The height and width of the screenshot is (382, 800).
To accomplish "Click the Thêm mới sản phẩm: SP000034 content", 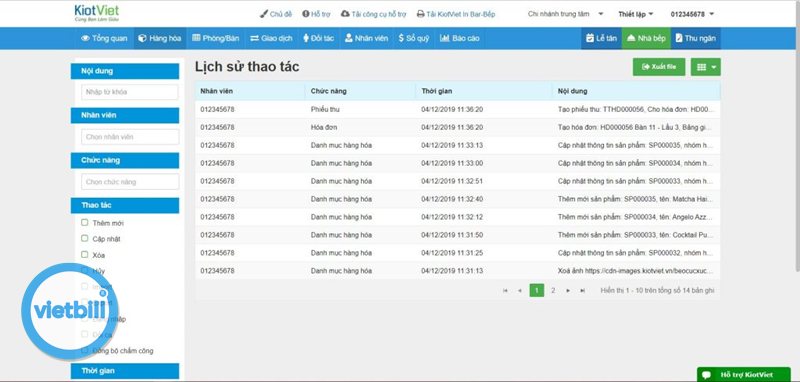I will coord(636,217).
